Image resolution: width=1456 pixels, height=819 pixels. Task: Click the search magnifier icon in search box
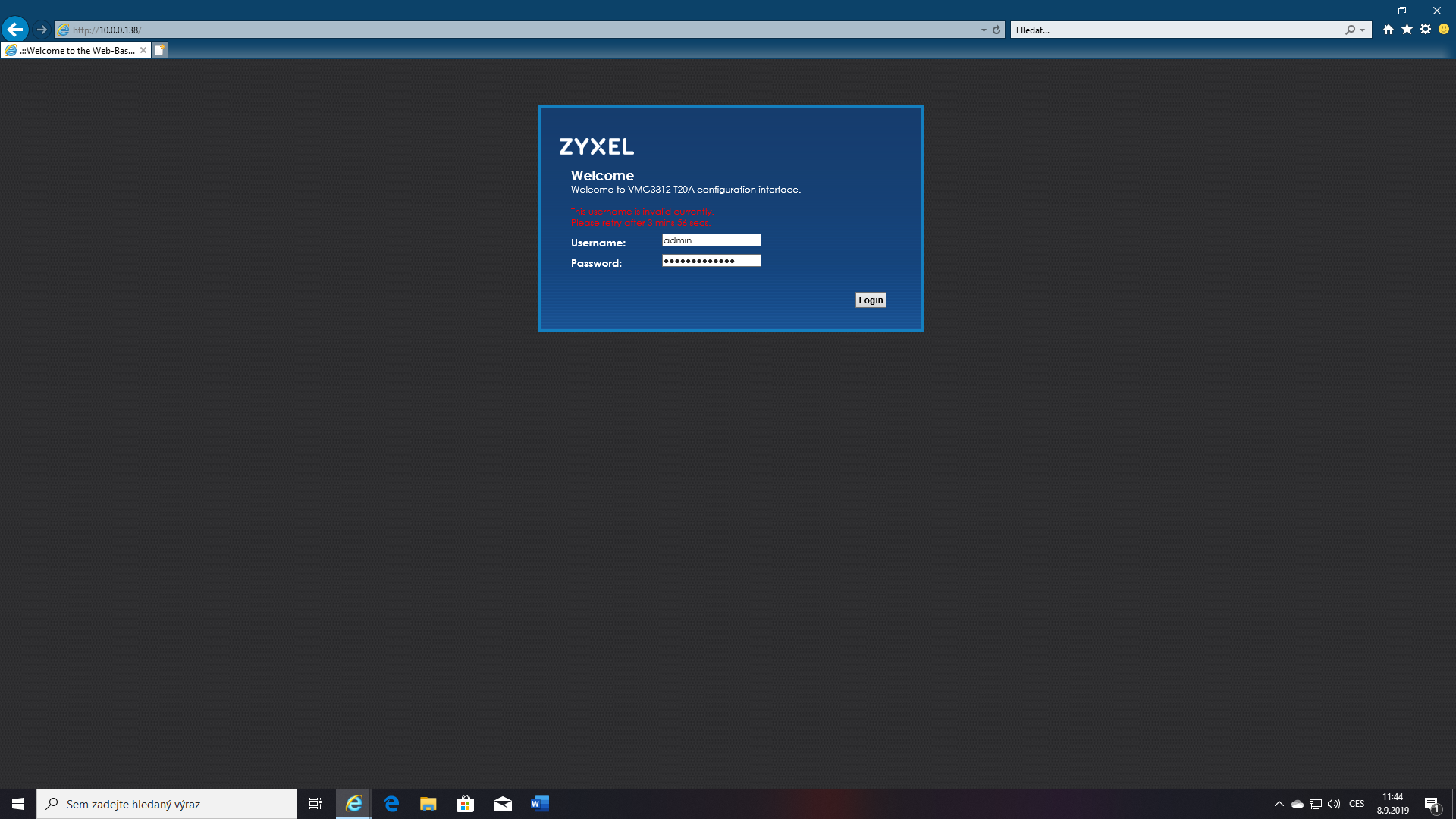(x=1350, y=30)
